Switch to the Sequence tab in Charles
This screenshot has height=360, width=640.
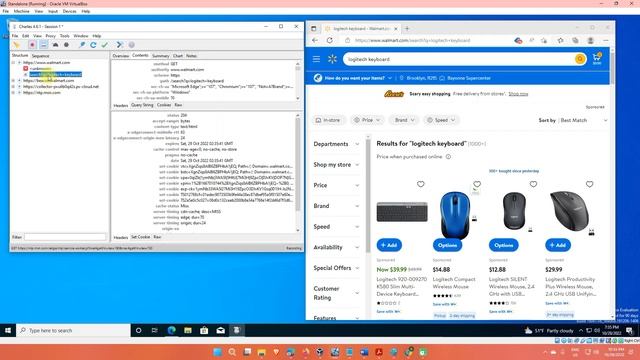click(40, 56)
